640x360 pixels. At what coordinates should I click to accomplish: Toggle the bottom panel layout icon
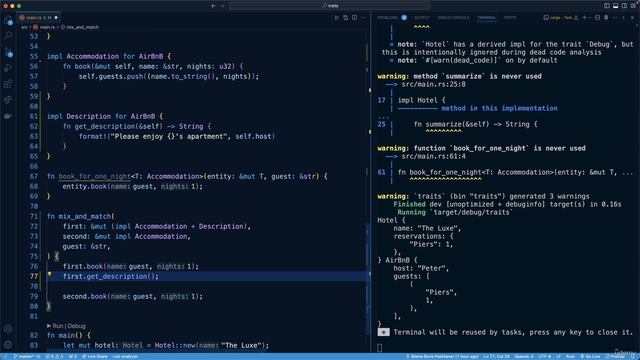point(616,6)
